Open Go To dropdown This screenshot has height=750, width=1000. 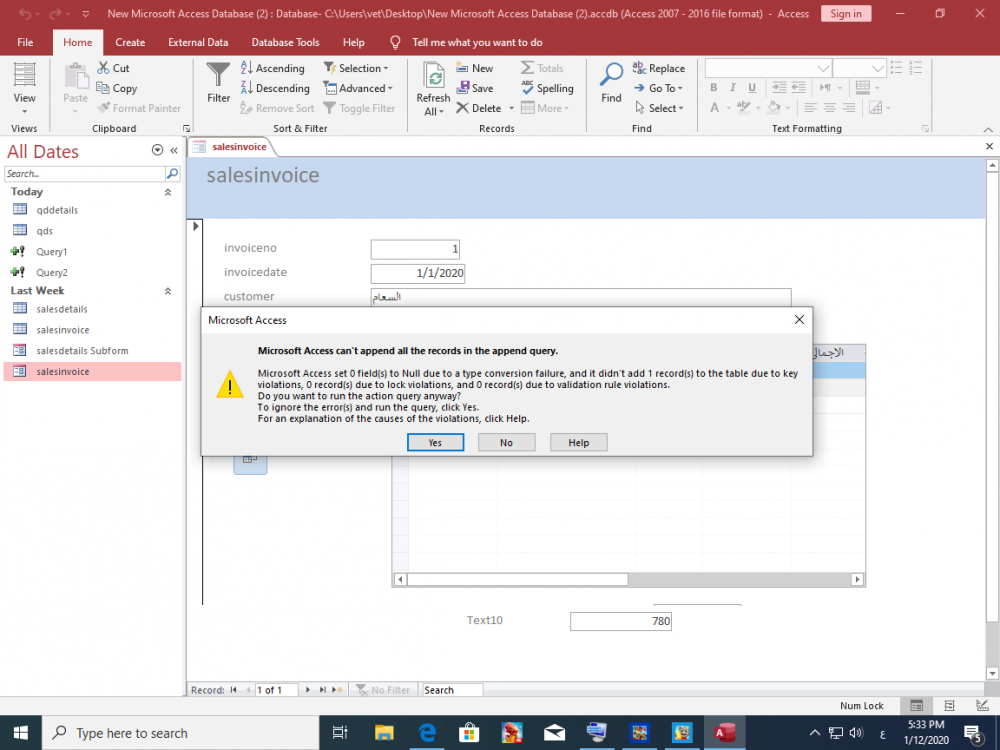658,88
